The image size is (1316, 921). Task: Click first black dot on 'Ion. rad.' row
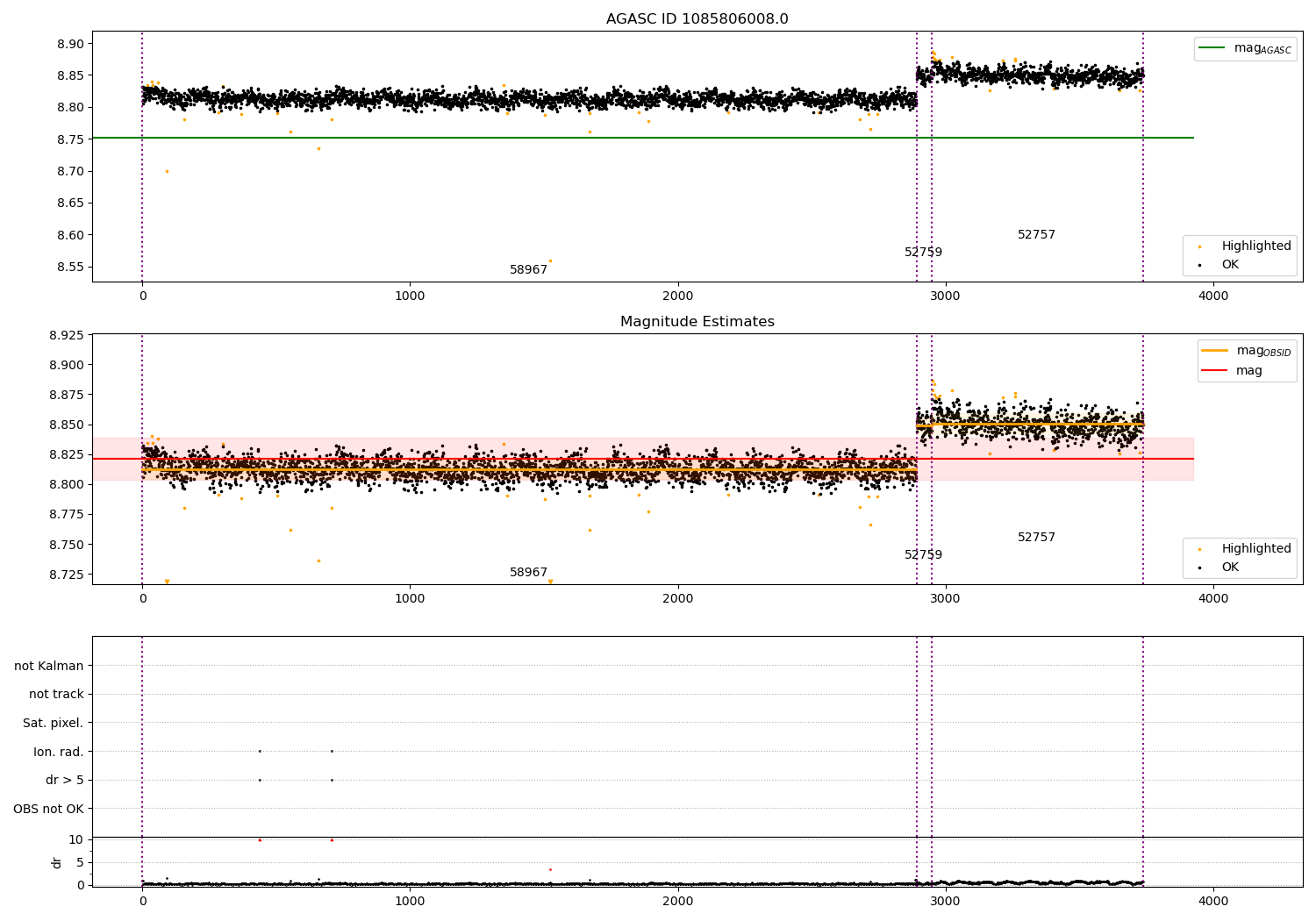pyautogui.click(x=260, y=751)
